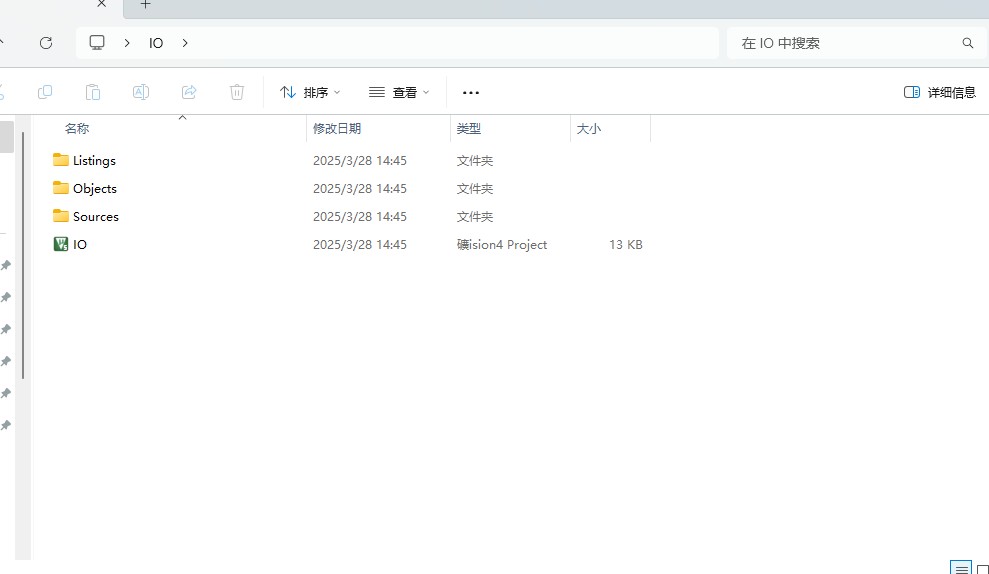This screenshot has width=989, height=574.
Task: Expand the chevron after IO in path
Action: click(x=185, y=43)
